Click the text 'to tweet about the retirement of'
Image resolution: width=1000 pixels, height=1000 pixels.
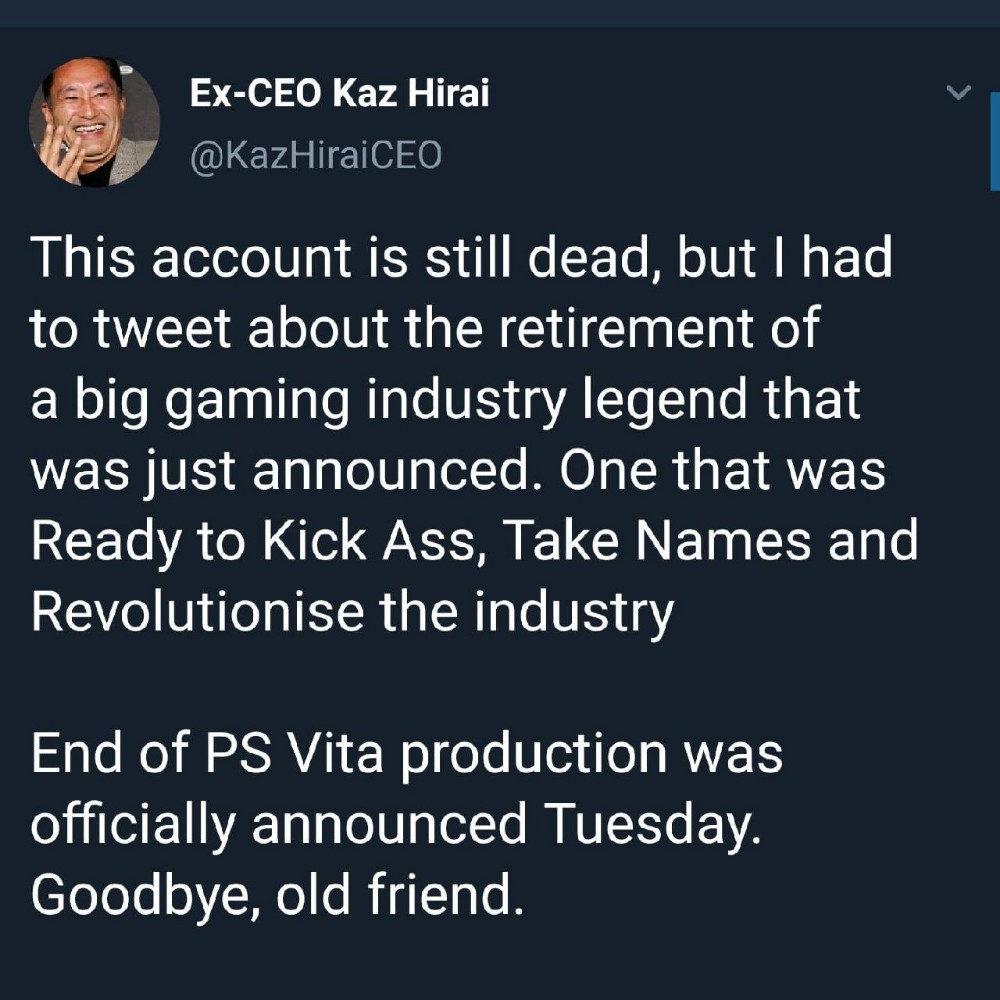coord(425,328)
